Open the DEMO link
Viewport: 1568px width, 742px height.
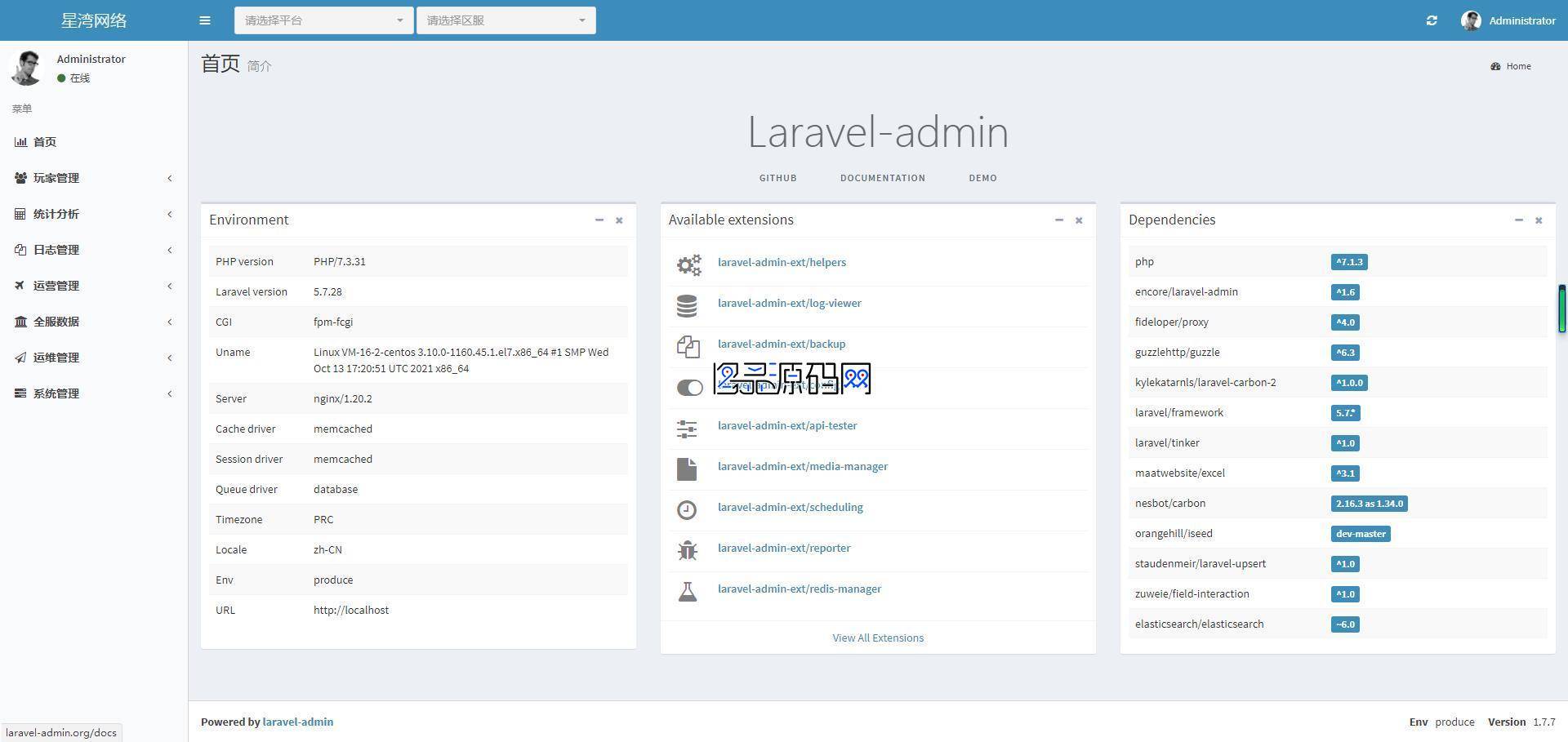(x=982, y=178)
